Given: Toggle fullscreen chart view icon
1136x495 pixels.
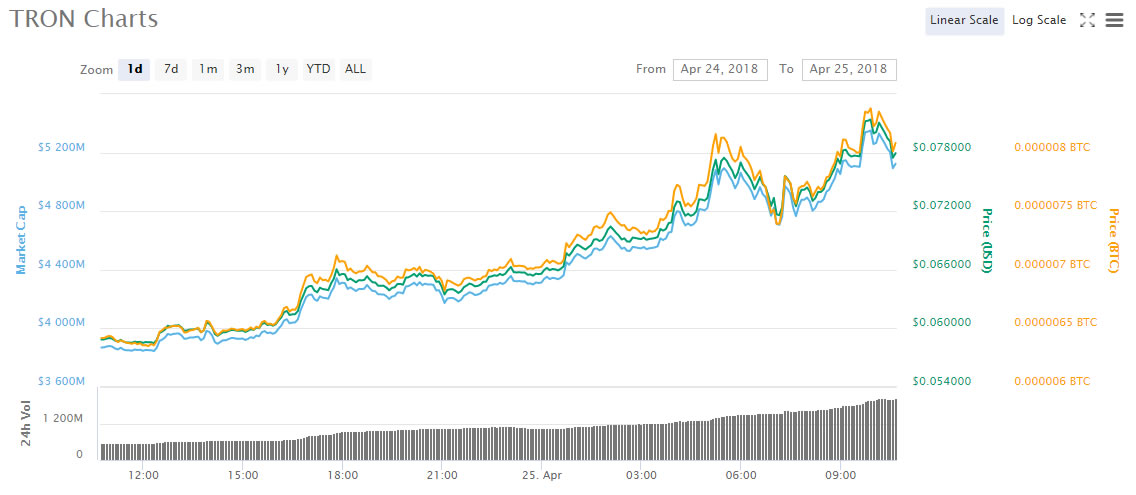Looking at the screenshot, I should pyautogui.click(x=1088, y=21).
